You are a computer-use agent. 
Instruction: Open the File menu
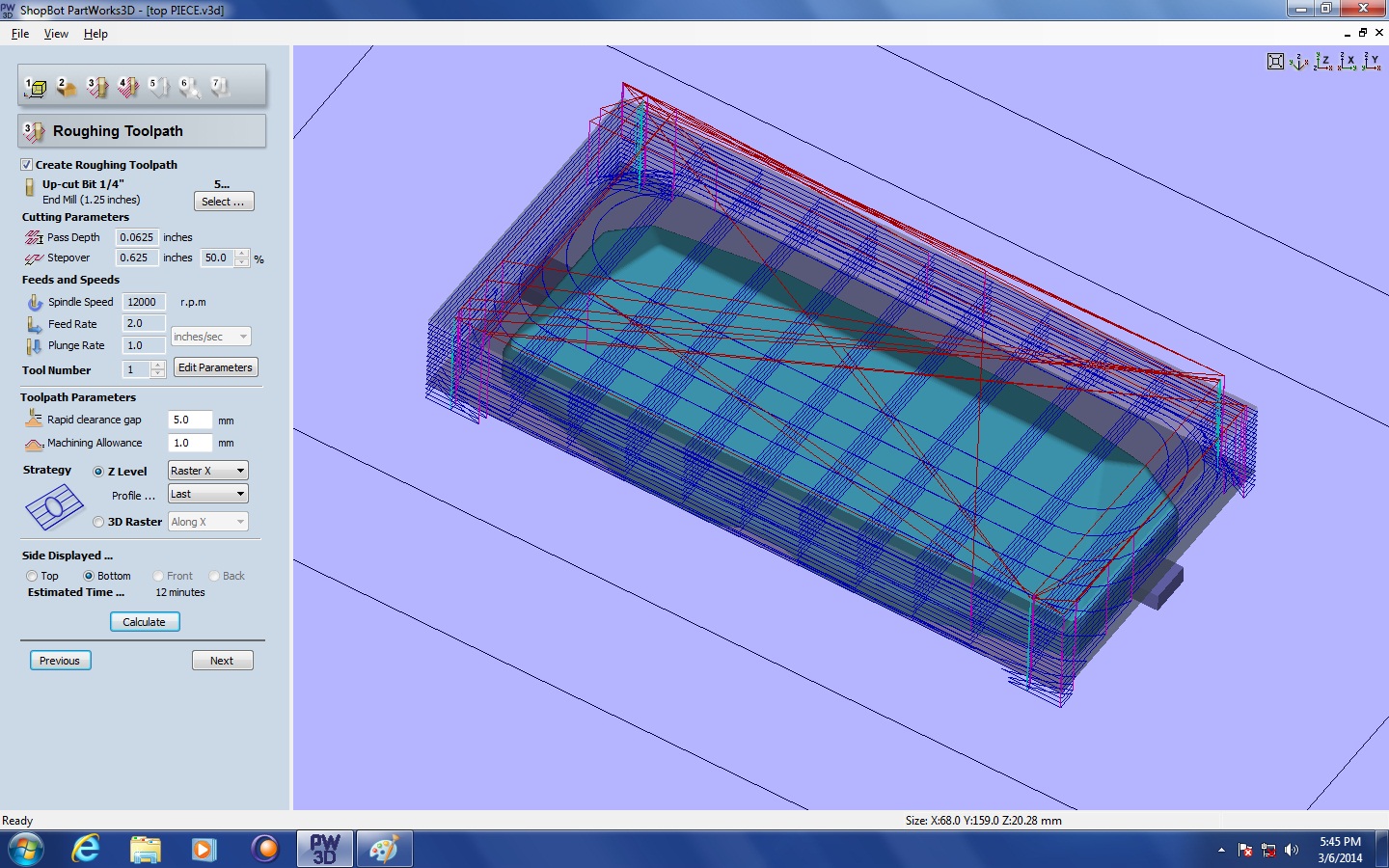coord(19,34)
